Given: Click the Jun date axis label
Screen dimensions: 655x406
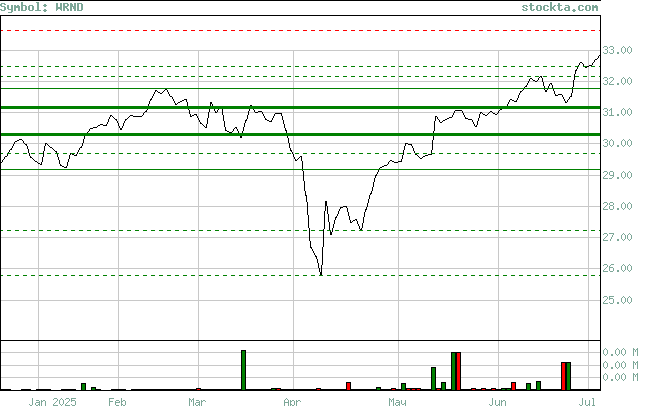Looking at the screenshot, I should click(498, 401).
